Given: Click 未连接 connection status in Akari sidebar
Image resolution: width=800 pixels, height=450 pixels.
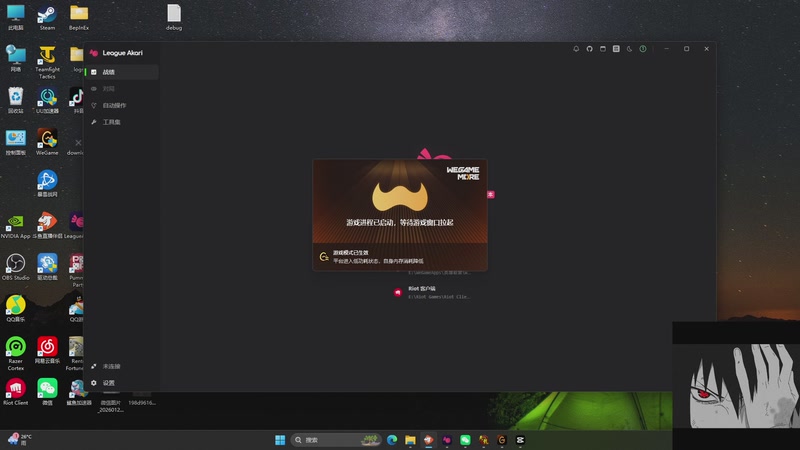Looking at the screenshot, I should 122,366.
